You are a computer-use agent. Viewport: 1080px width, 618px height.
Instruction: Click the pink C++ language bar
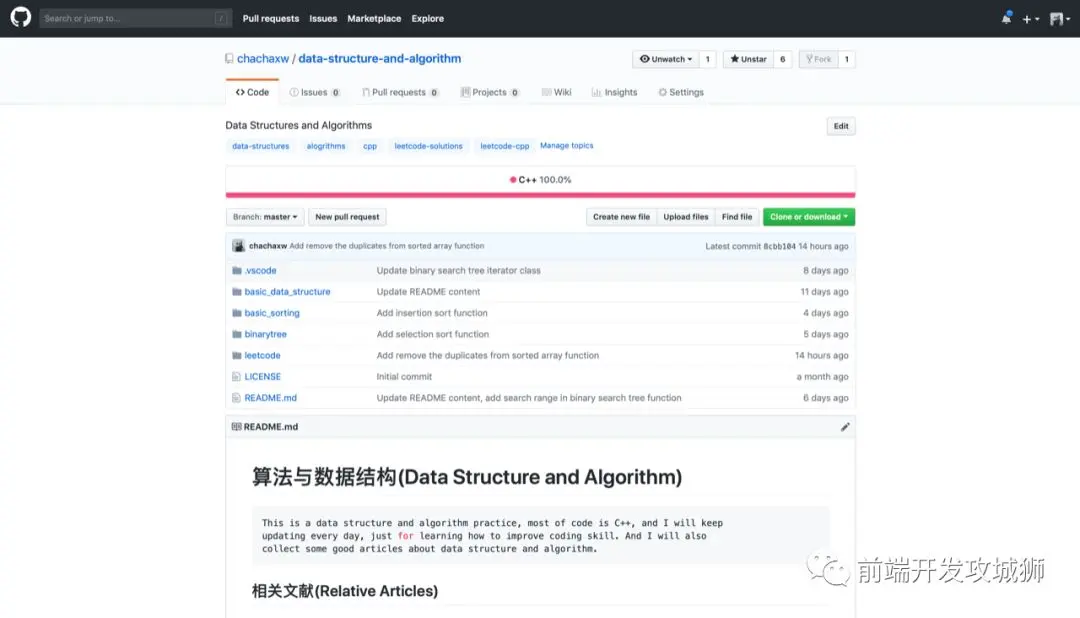540,195
